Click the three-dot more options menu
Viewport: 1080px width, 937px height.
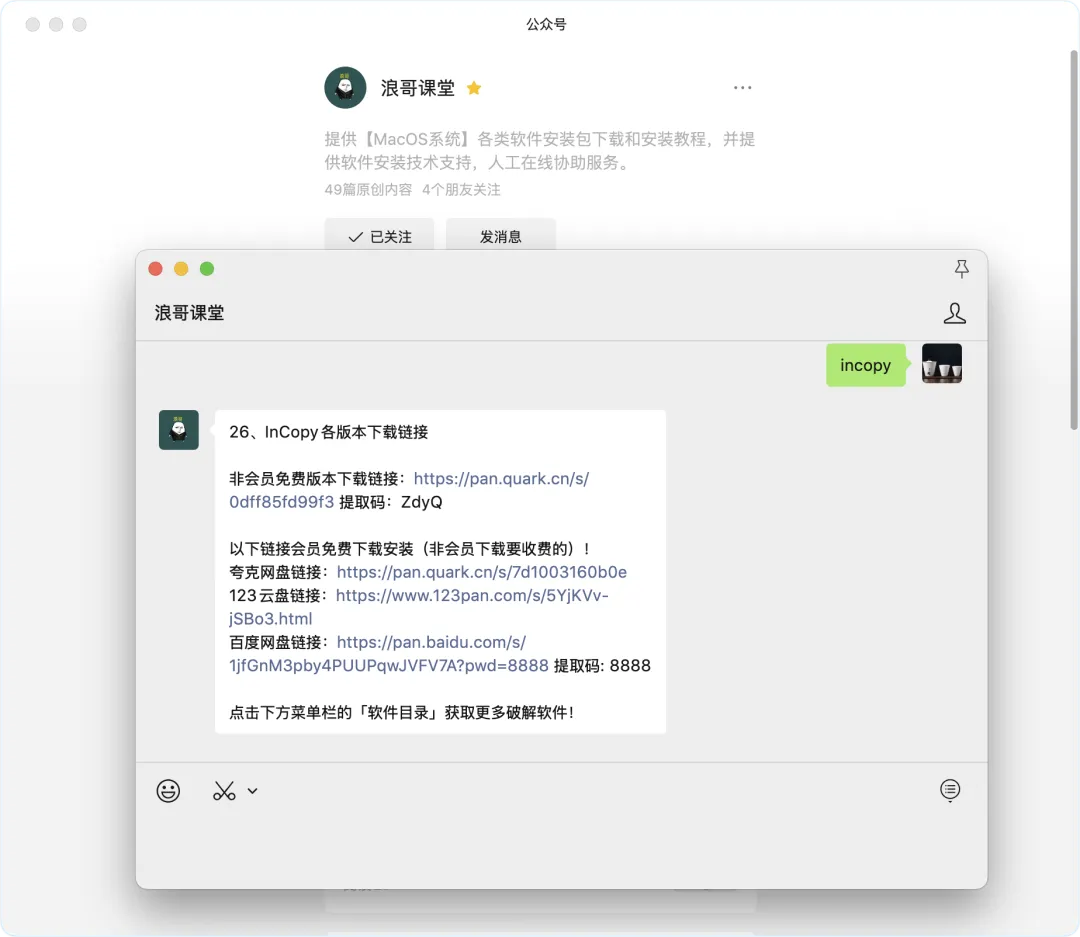(742, 87)
